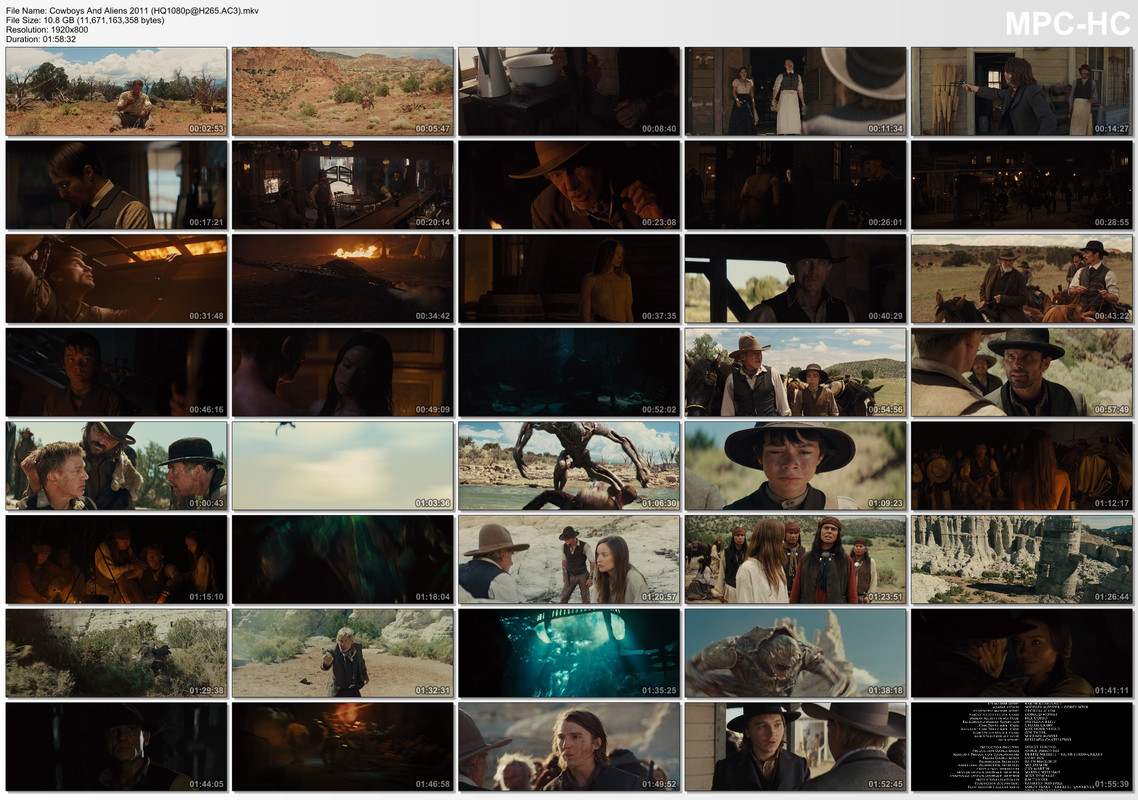The image size is (1138, 800).
Task: Click the canyon landscape frame at 01:26:44
Action: pos(1022,560)
